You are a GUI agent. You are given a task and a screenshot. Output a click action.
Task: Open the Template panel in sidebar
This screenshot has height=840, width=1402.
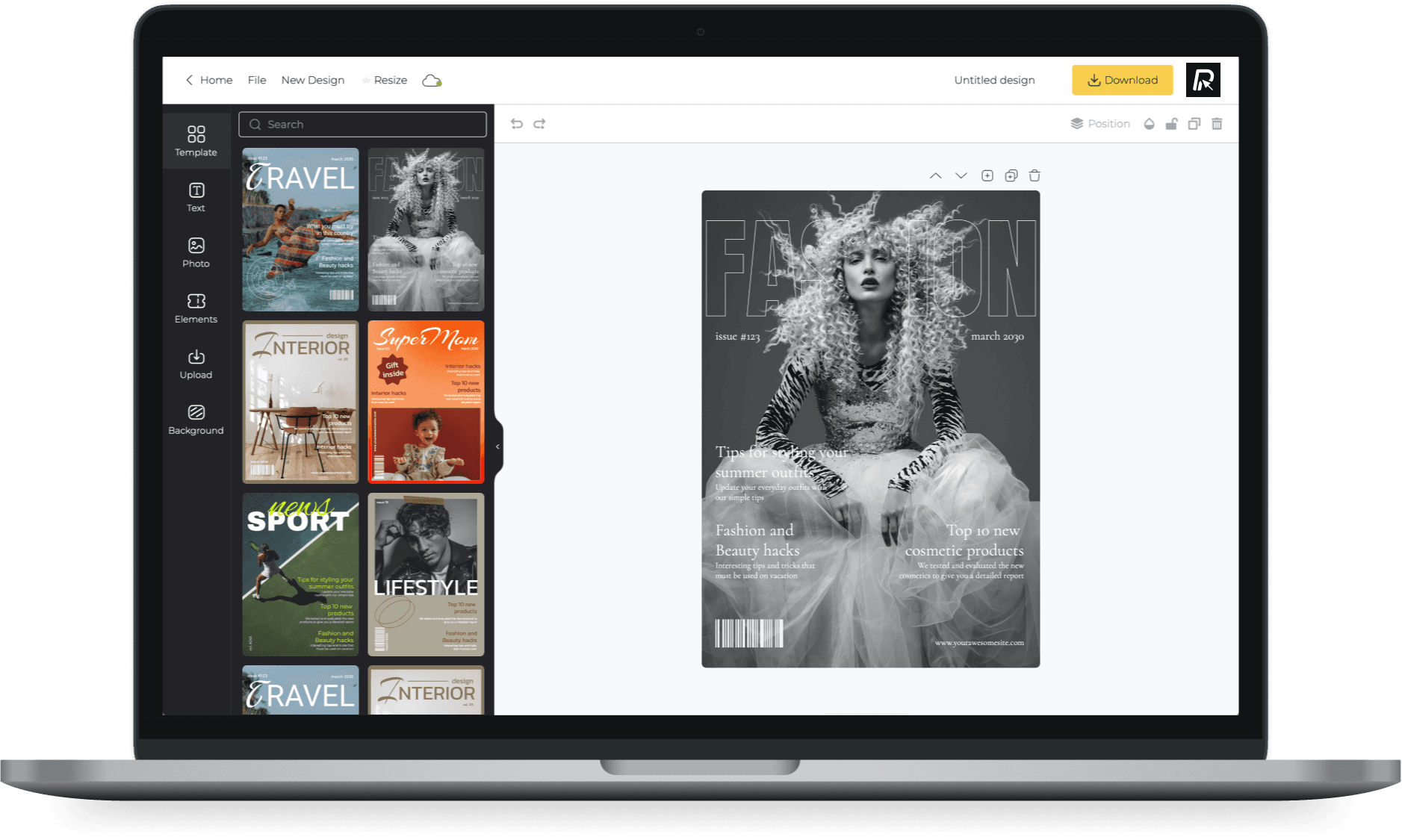point(196,141)
